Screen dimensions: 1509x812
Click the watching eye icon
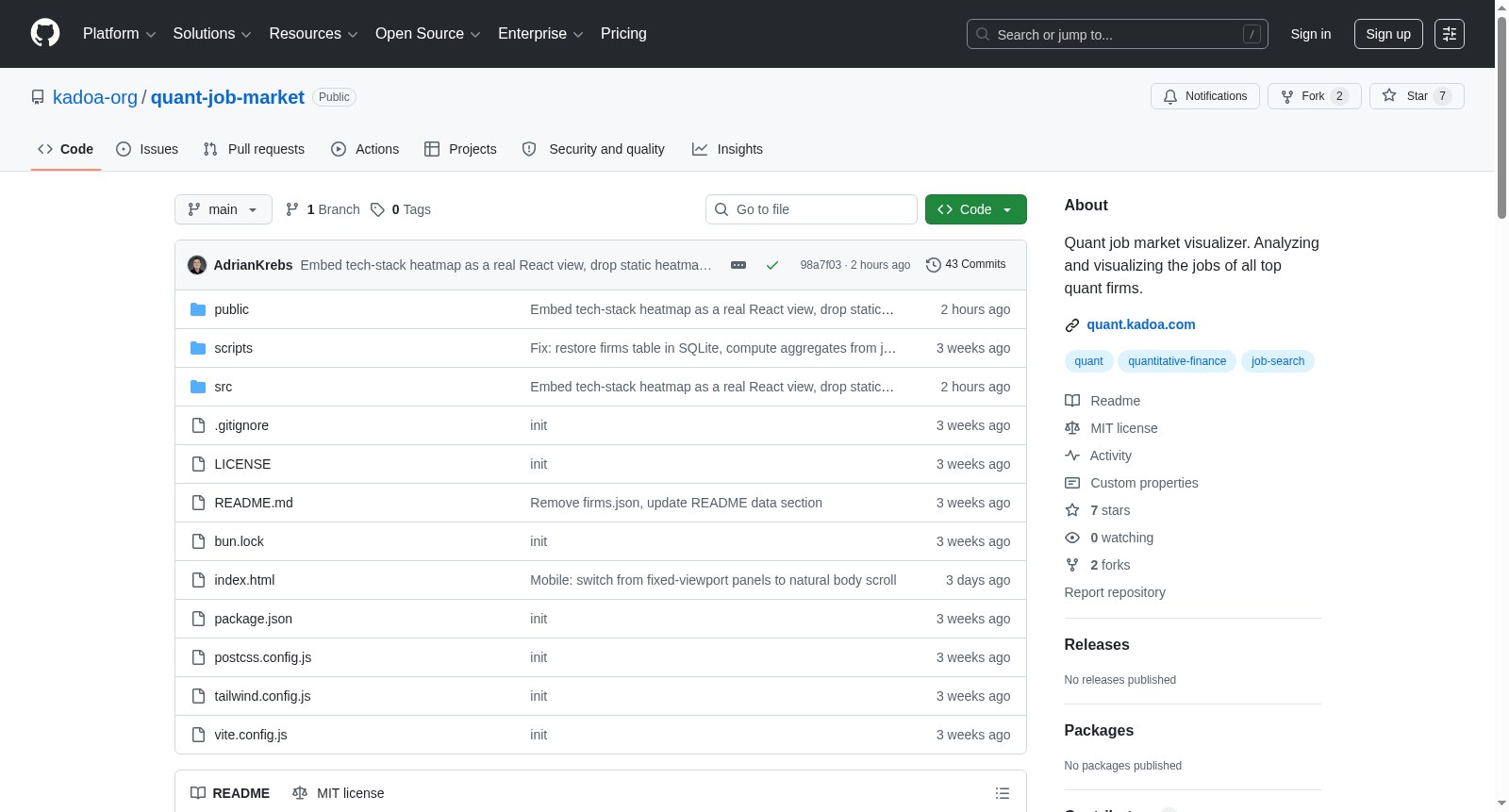(1072, 538)
